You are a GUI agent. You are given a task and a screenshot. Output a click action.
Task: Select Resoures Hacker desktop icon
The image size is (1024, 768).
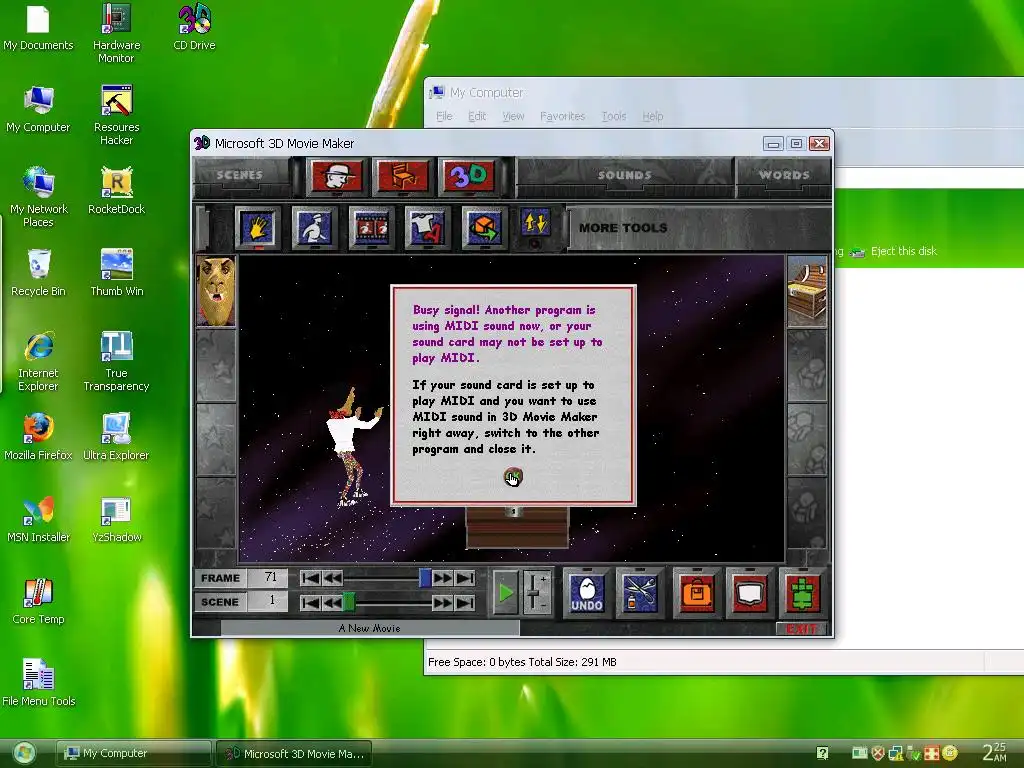(x=116, y=115)
